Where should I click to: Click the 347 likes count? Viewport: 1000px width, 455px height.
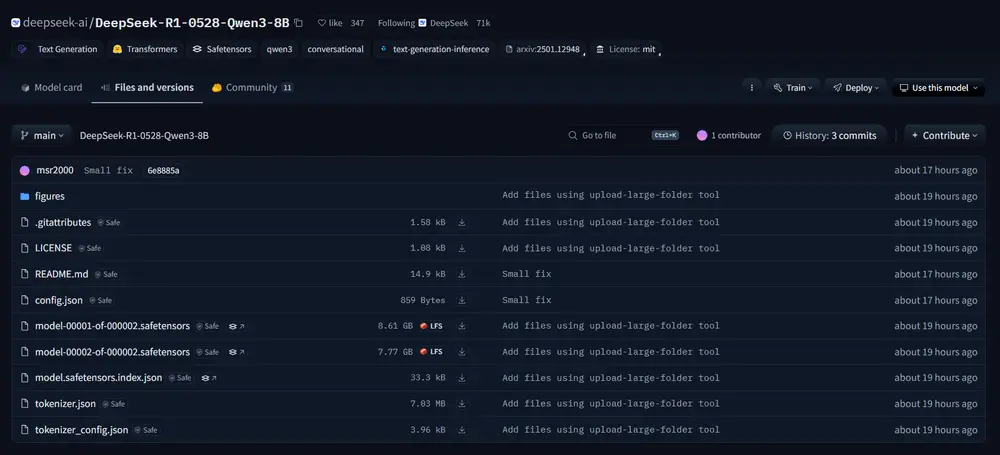tap(358, 23)
